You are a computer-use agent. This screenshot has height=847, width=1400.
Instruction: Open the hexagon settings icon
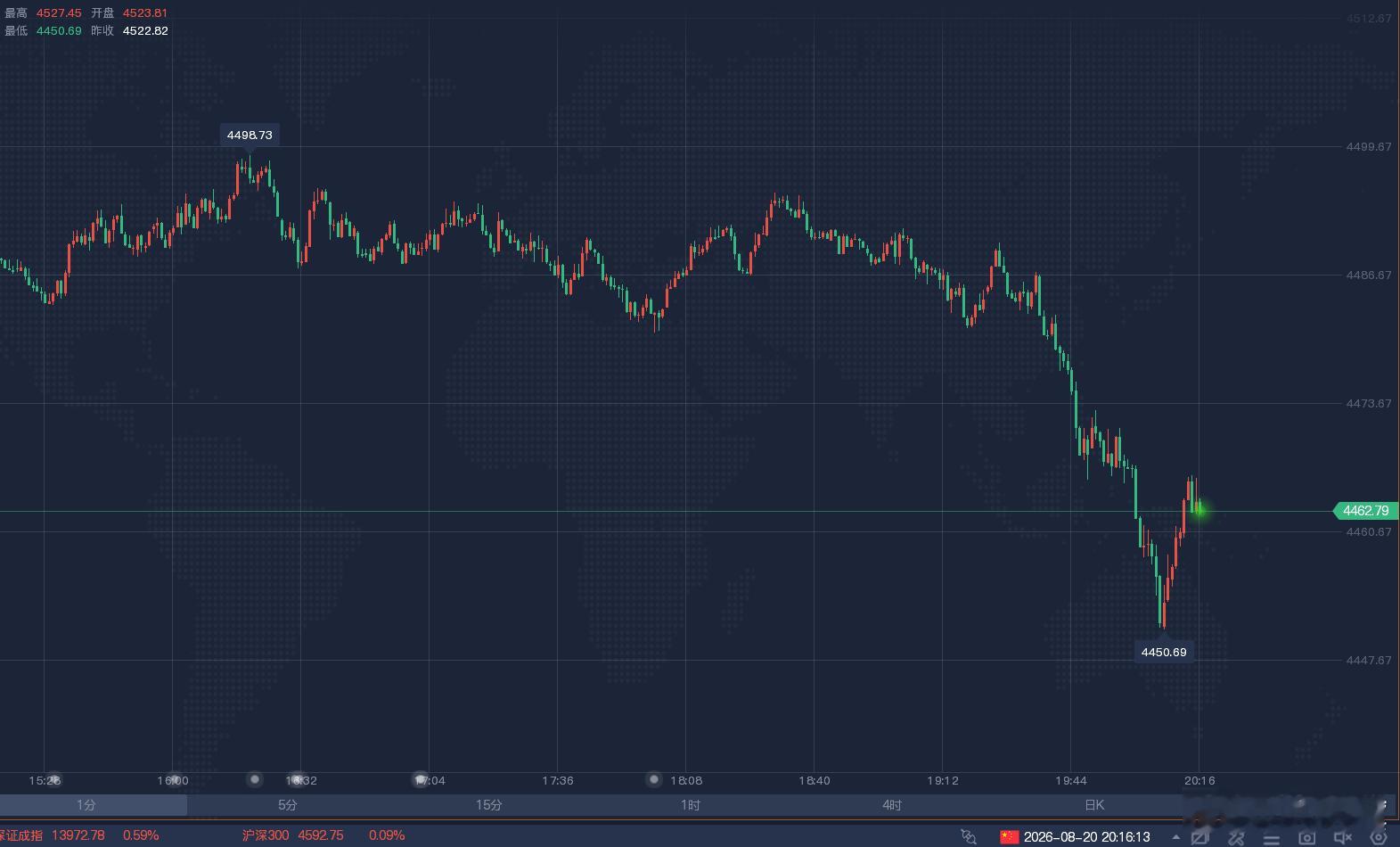[1378, 837]
